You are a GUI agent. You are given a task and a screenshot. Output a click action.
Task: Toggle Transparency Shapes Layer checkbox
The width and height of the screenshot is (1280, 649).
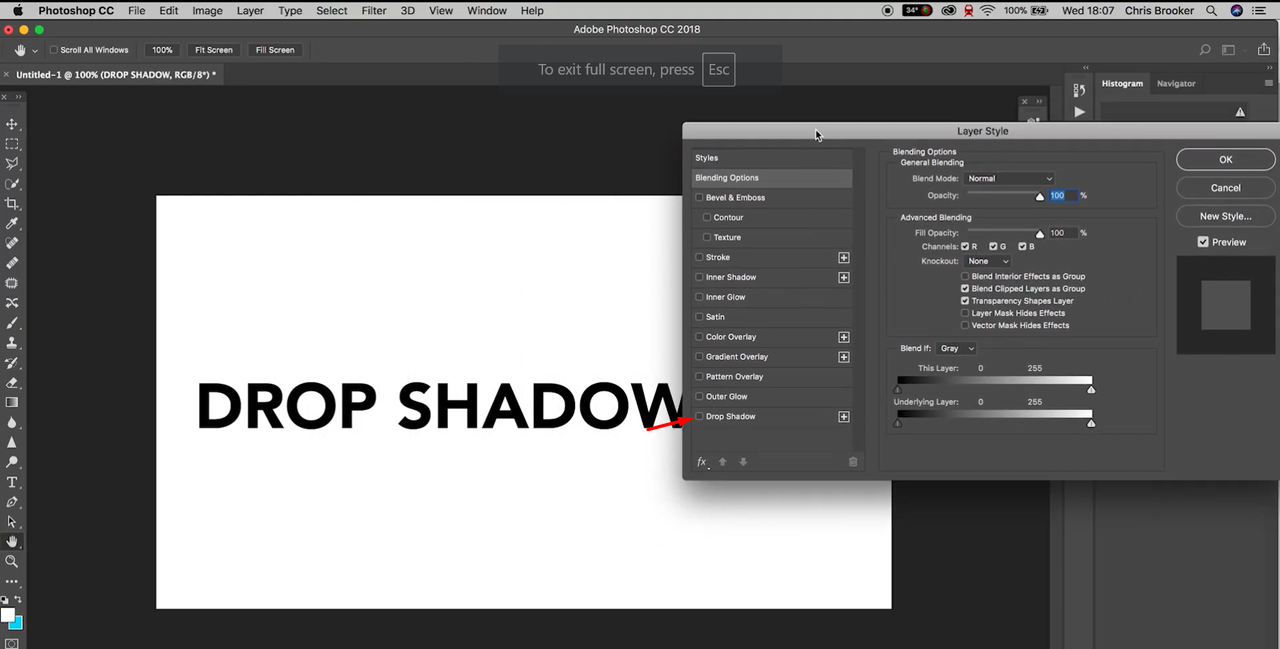click(x=965, y=300)
